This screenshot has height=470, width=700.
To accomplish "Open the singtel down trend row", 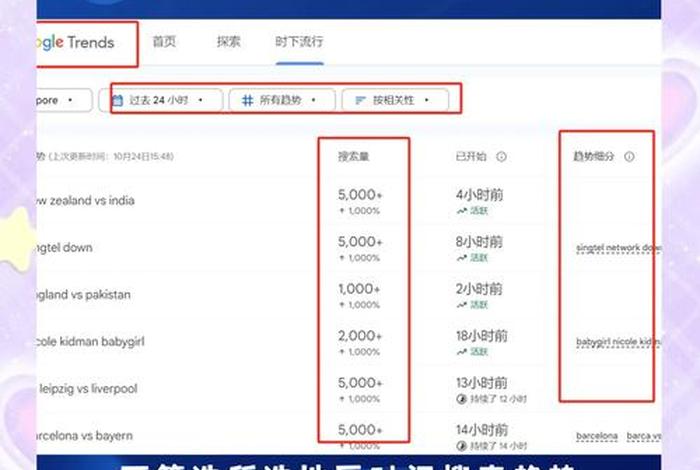I will (65, 247).
